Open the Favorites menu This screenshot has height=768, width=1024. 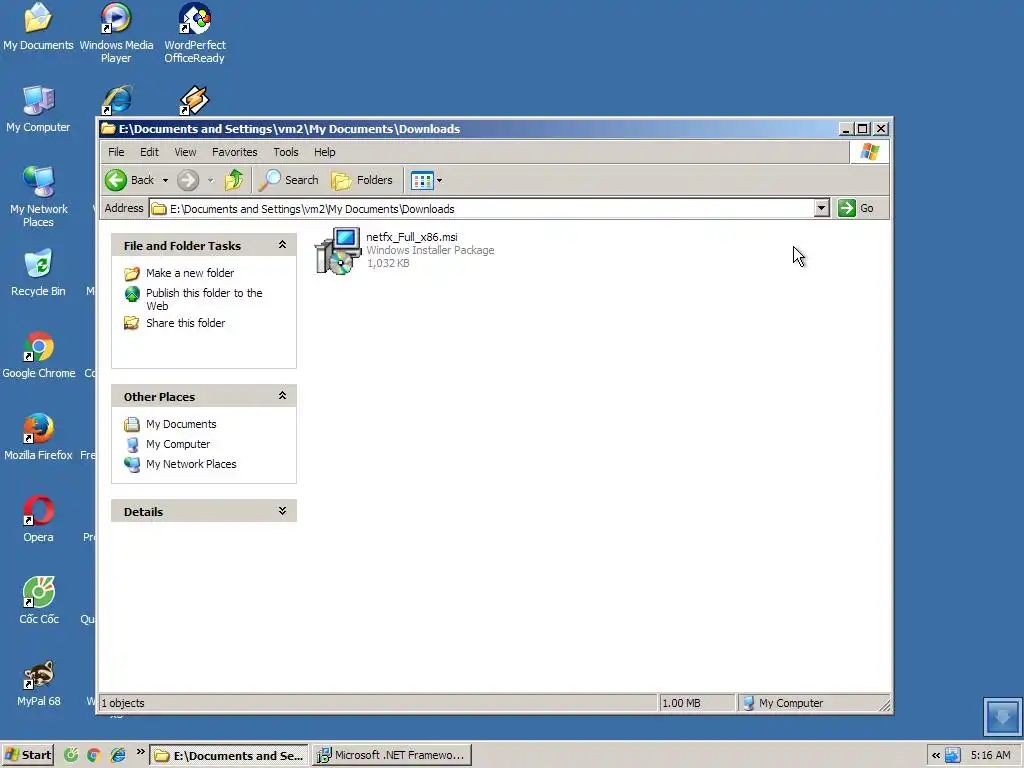pyautogui.click(x=234, y=152)
